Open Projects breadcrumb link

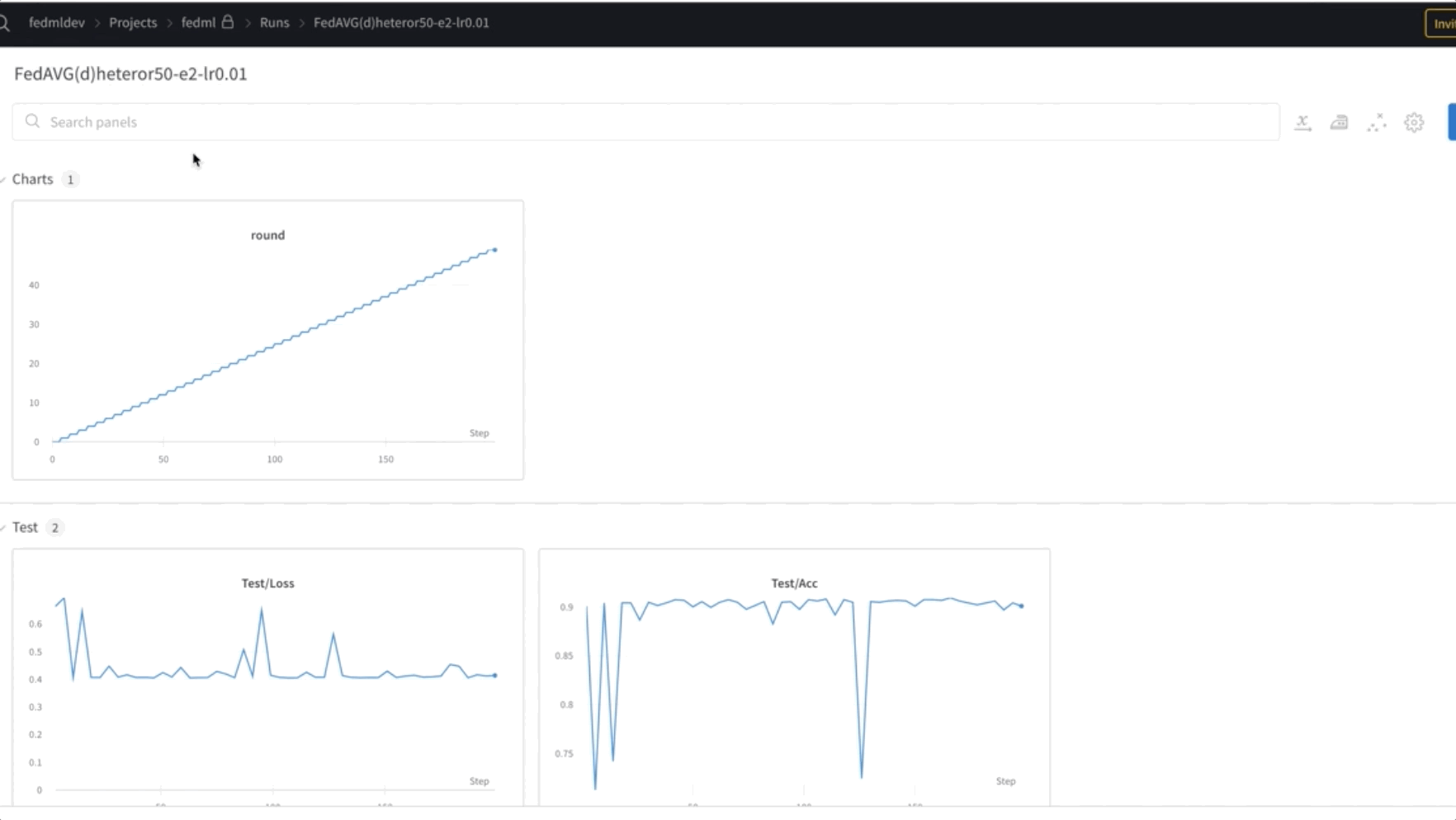pyautogui.click(x=133, y=22)
